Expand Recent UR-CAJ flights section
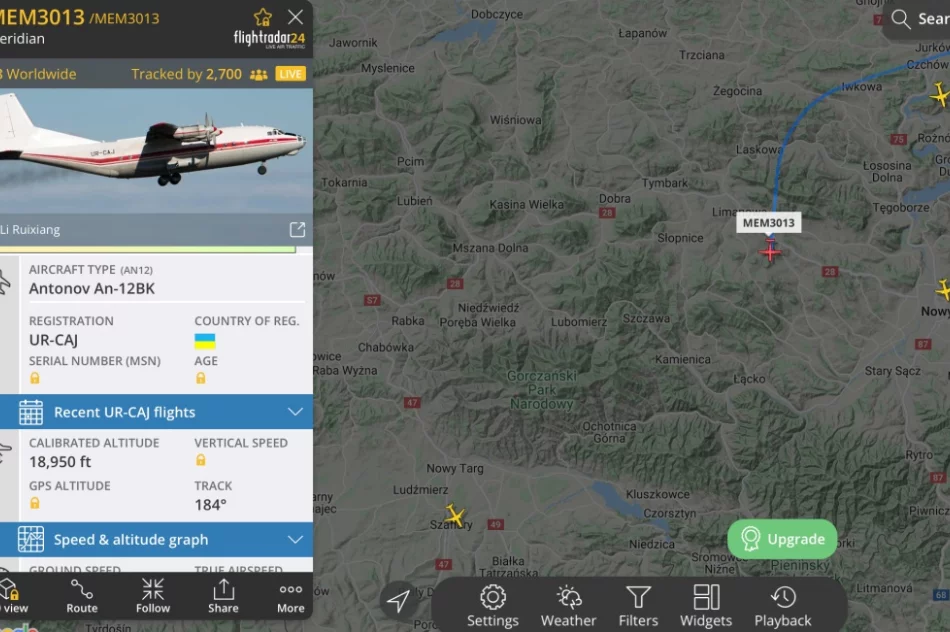Viewport: 950px width, 632px height. tap(156, 412)
